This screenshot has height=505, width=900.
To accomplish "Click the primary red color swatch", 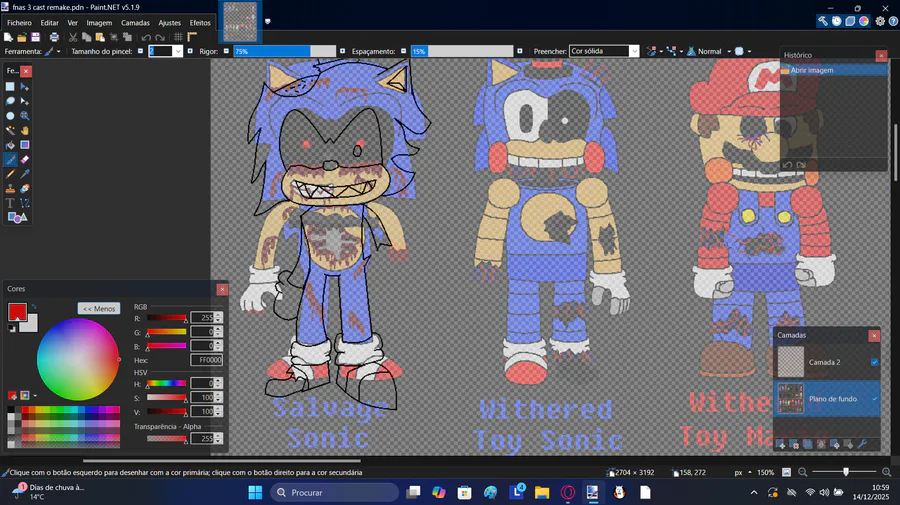I will [x=17, y=312].
